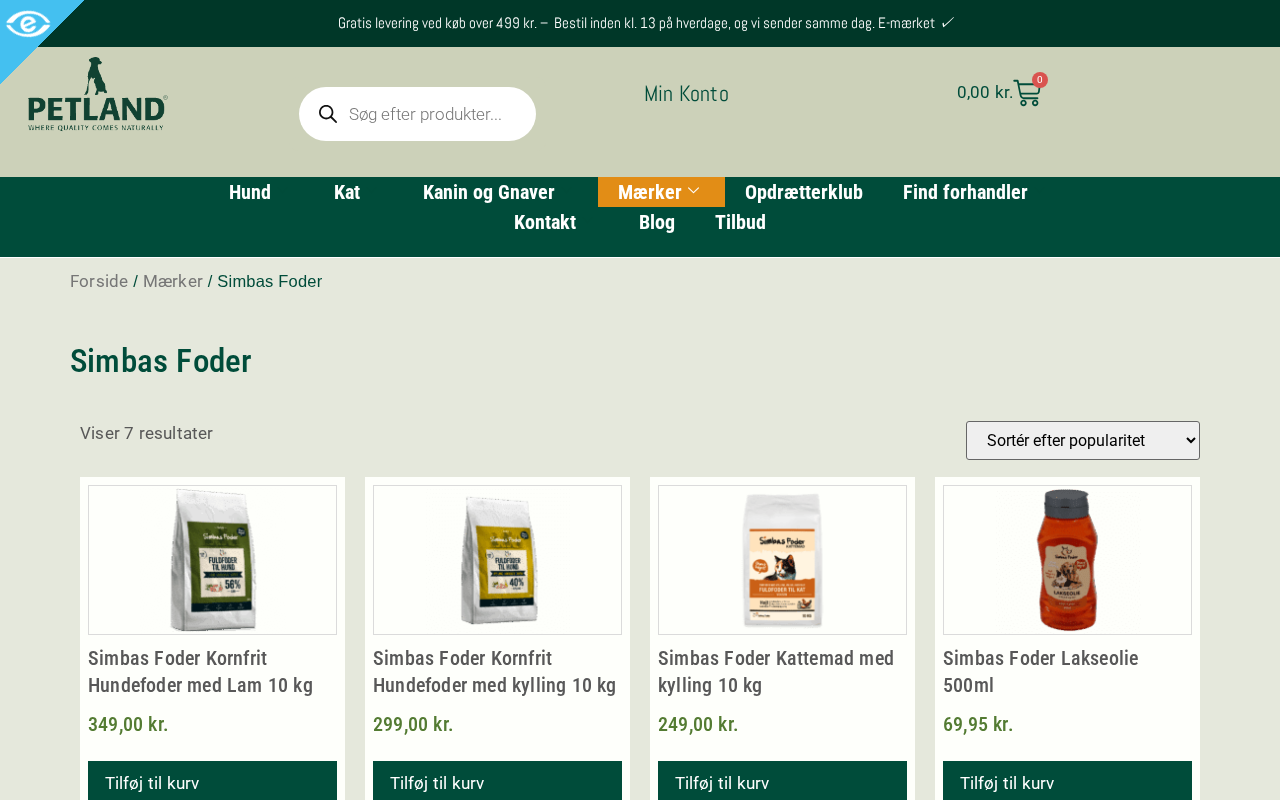Click the Viser 7 resultater text
This screenshot has height=800, width=1280.
pyautogui.click(x=146, y=433)
